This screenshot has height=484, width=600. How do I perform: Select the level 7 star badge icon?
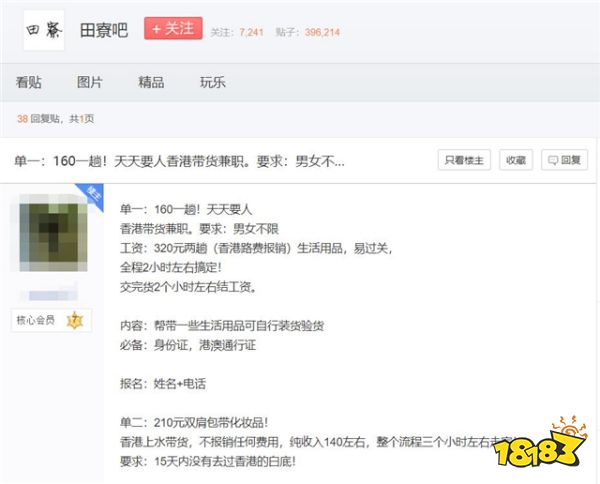point(75,320)
